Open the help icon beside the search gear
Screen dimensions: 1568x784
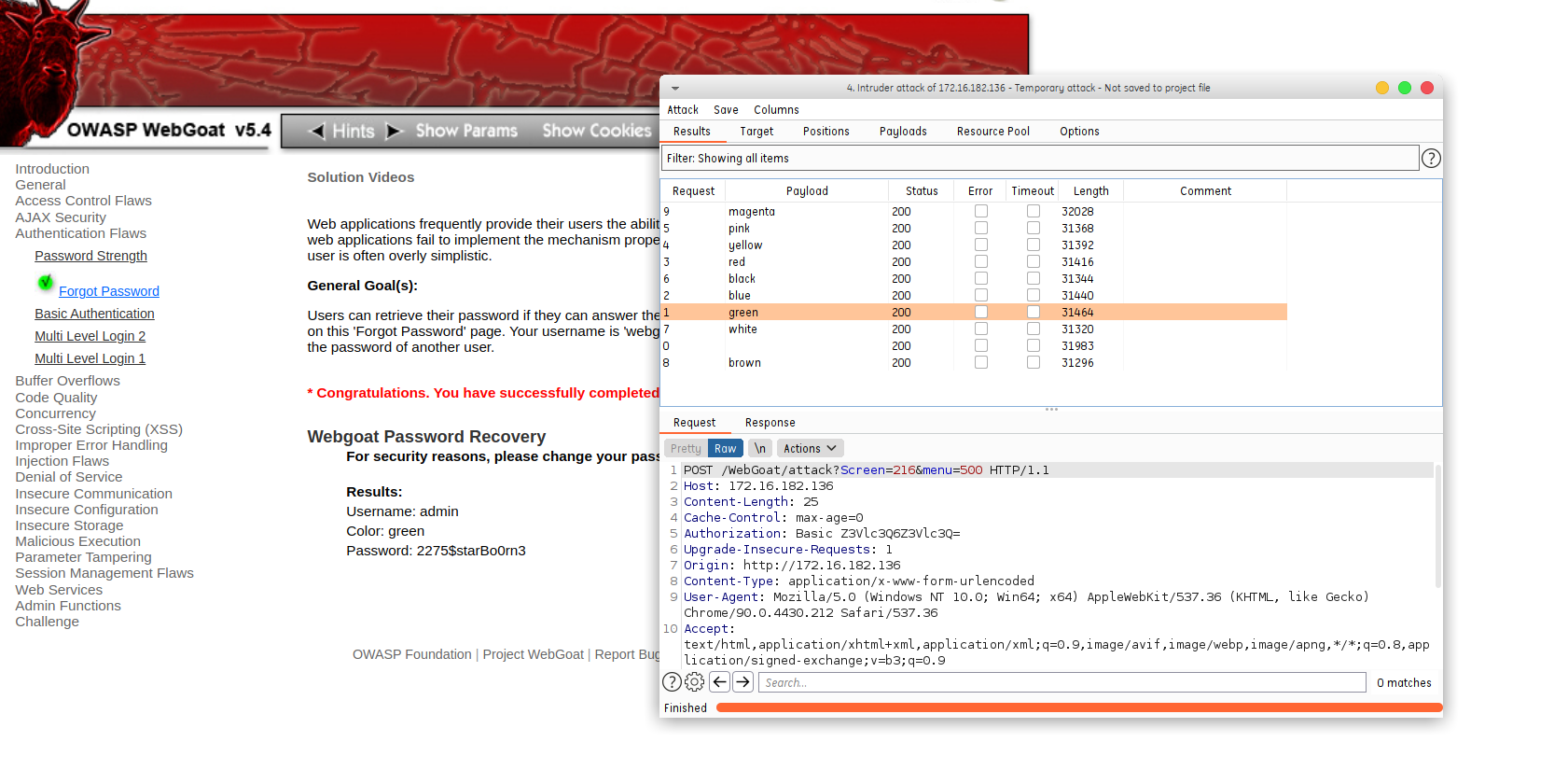coord(672,682)
